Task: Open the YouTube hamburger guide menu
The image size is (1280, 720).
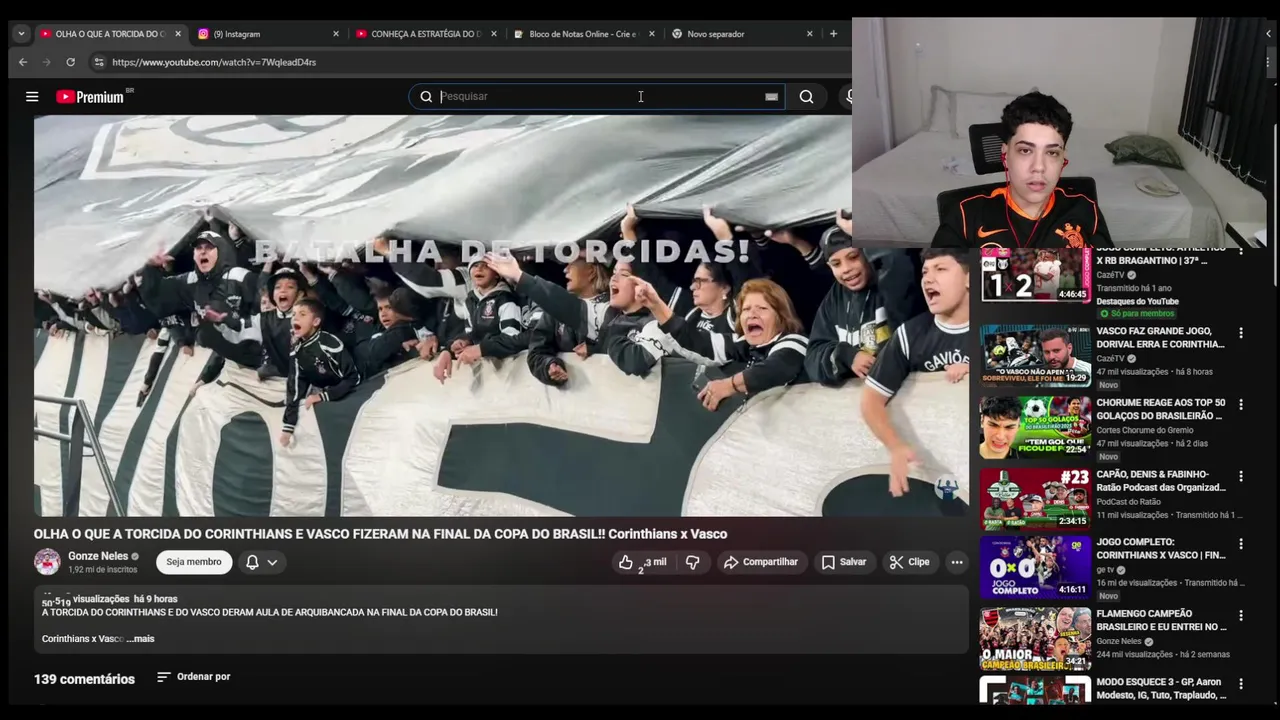Action: click(x=32, y=97)
